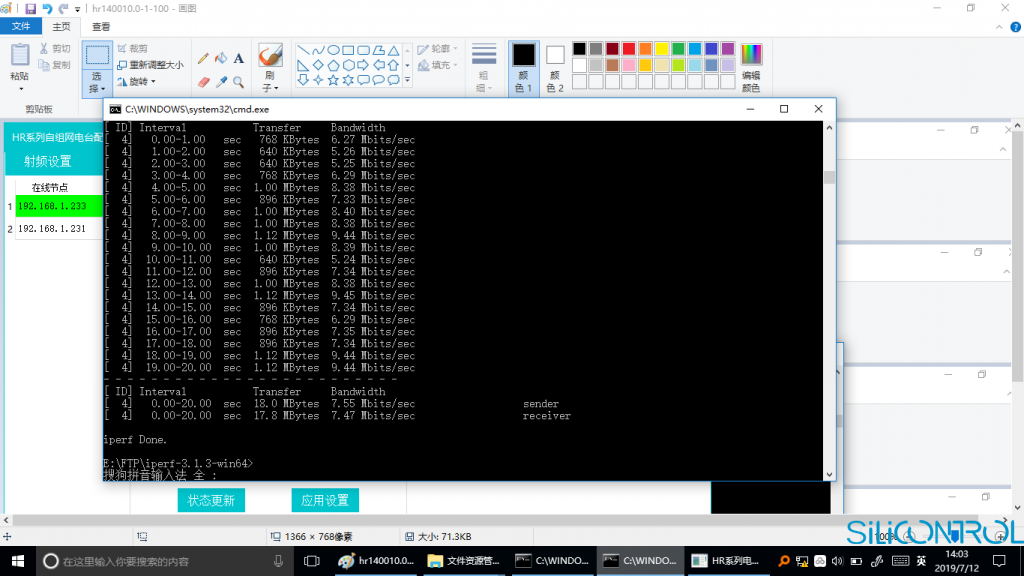Select the Fill with color bucket tool
Image resolution: width=1024 pixels, height=576 pixels.
221,58
